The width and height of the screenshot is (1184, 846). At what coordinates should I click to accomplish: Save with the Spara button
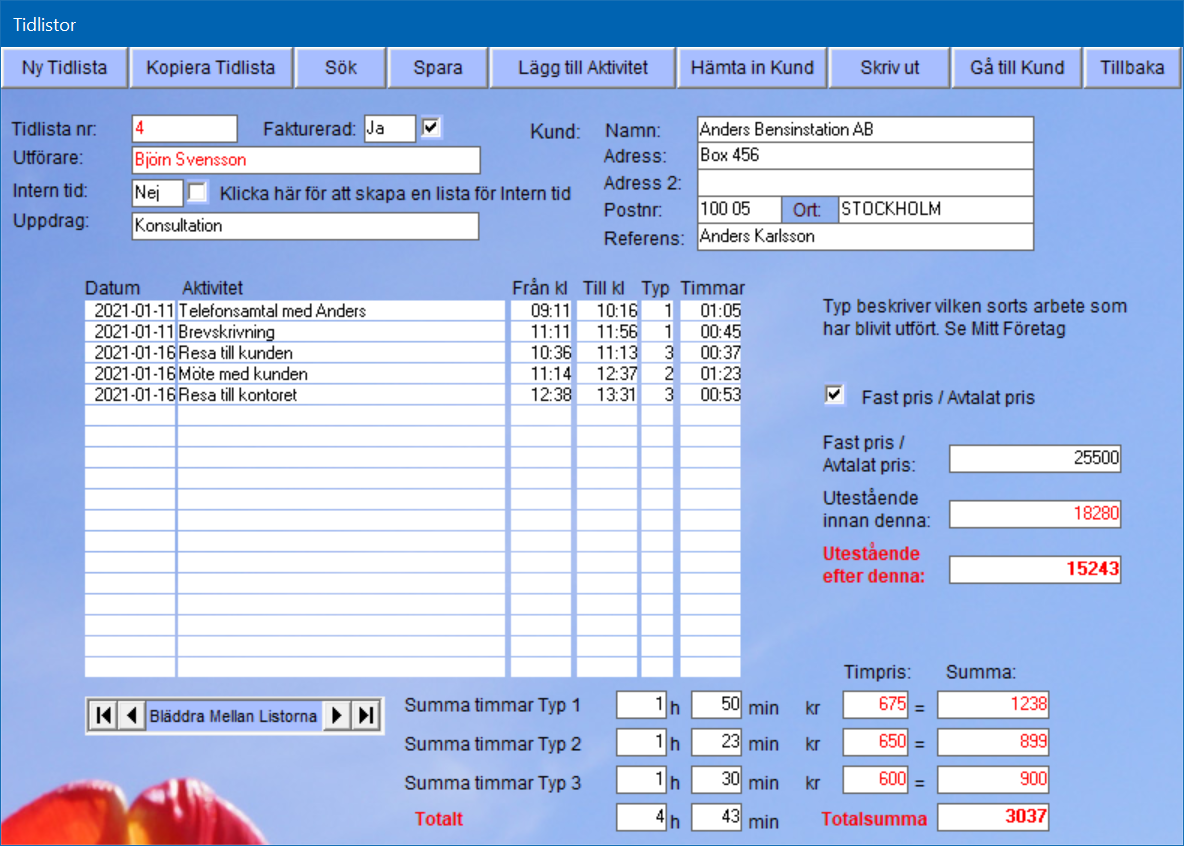coord(438,68)
